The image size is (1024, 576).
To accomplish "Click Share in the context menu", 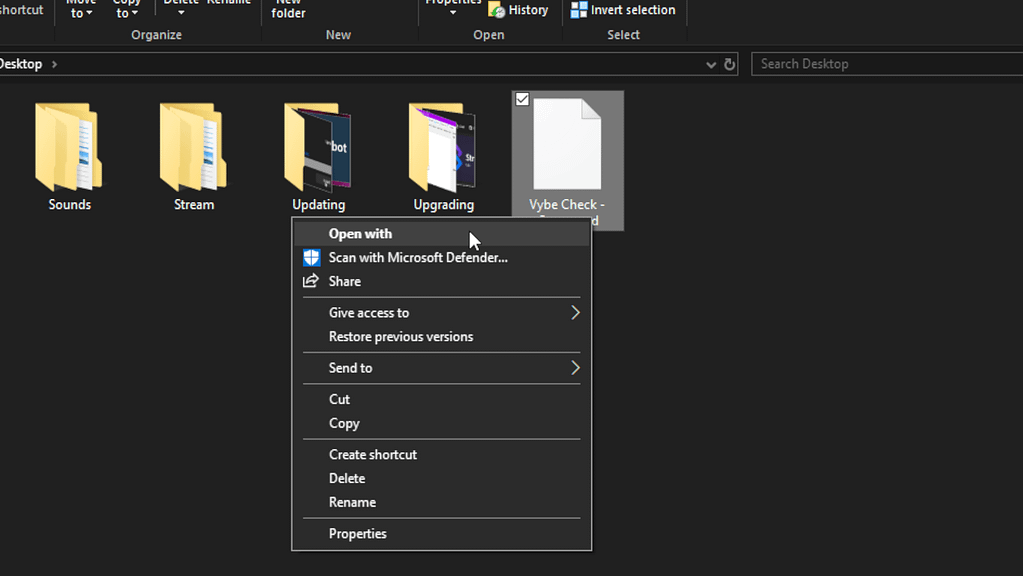I will point(345,282).
